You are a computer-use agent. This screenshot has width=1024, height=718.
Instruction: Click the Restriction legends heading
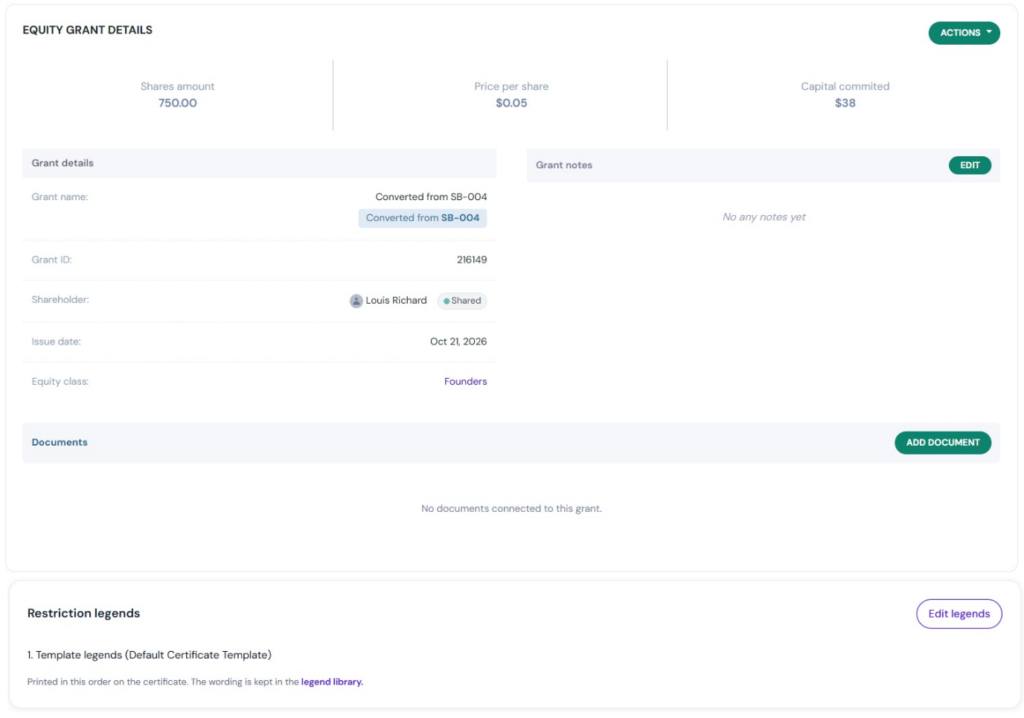(84, 613)
